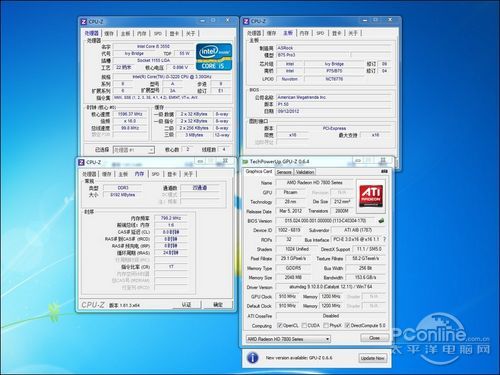Click the American Megatrends Inc. BIOS field
500x375 pixels.
[334, 97]
